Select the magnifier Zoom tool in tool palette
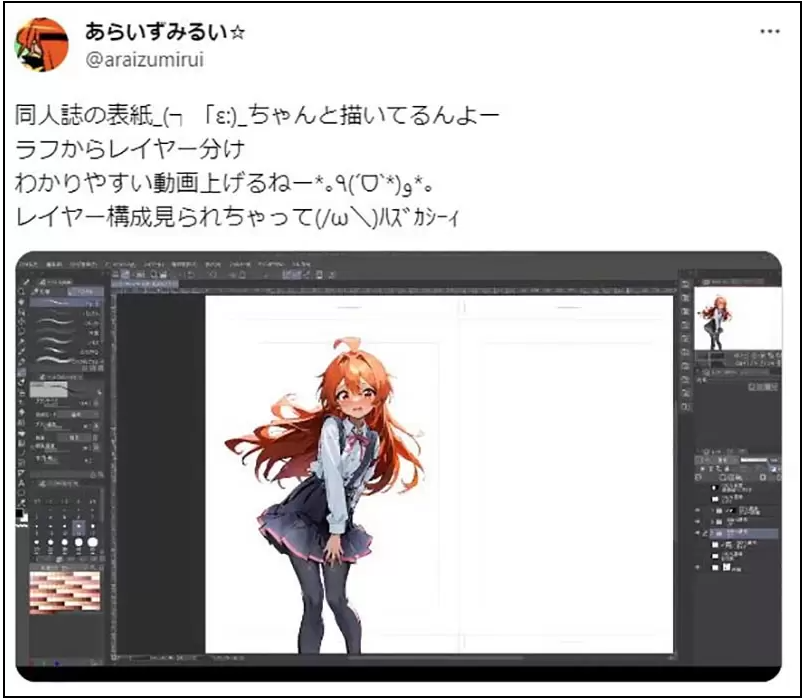 point(22,292)
